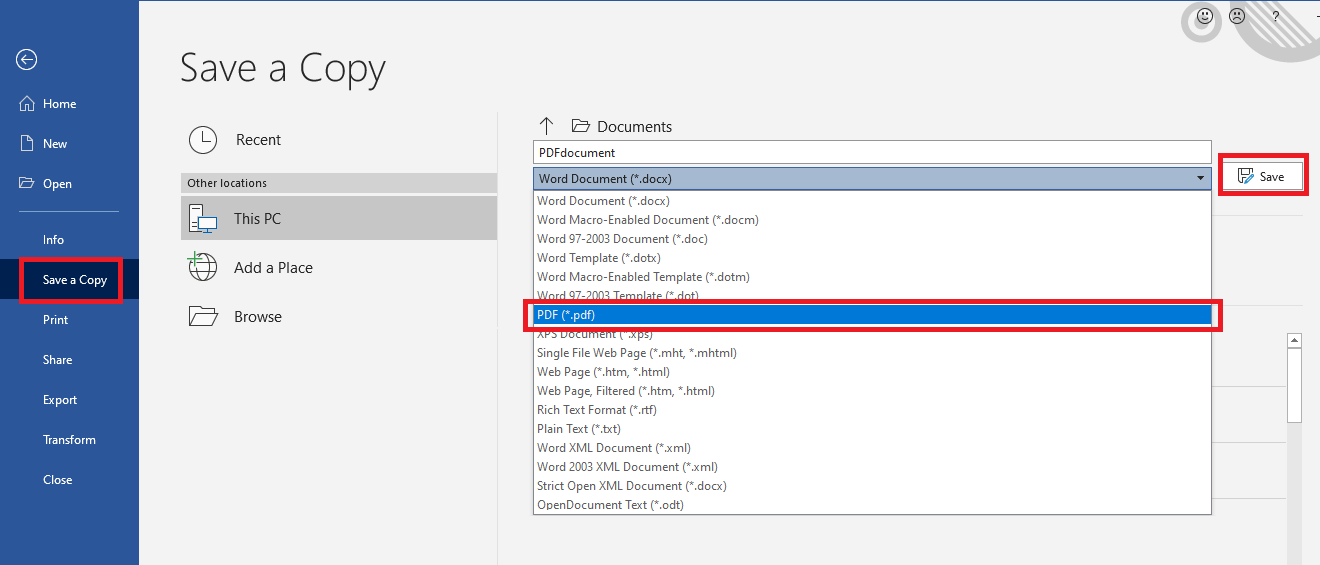Click the vertical scrollbar thumb in file list
The image size is (1320, 565).
pyautogui.click(x=1295, y=385)
